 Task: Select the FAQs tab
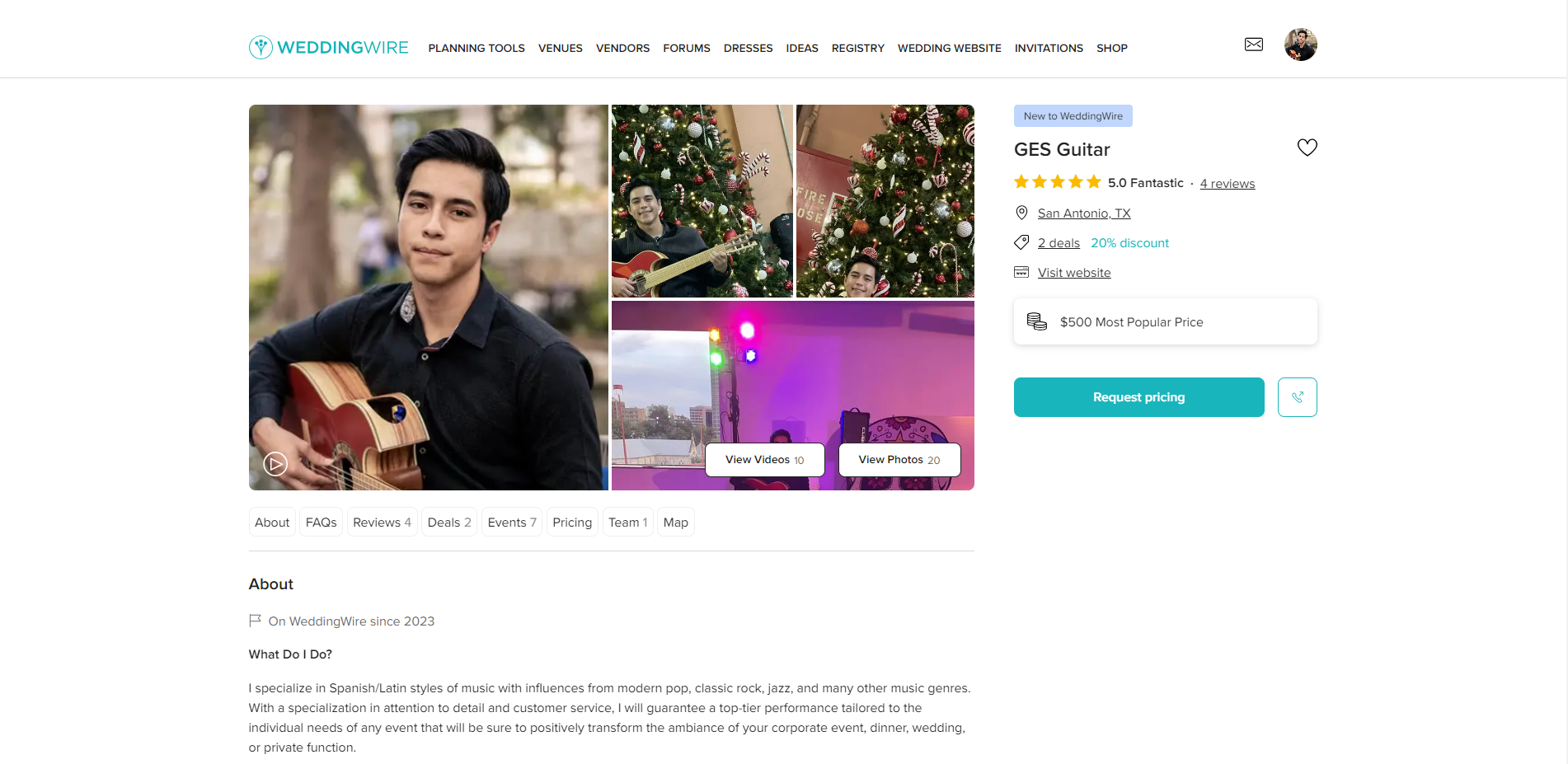click(x=321, y=522)
